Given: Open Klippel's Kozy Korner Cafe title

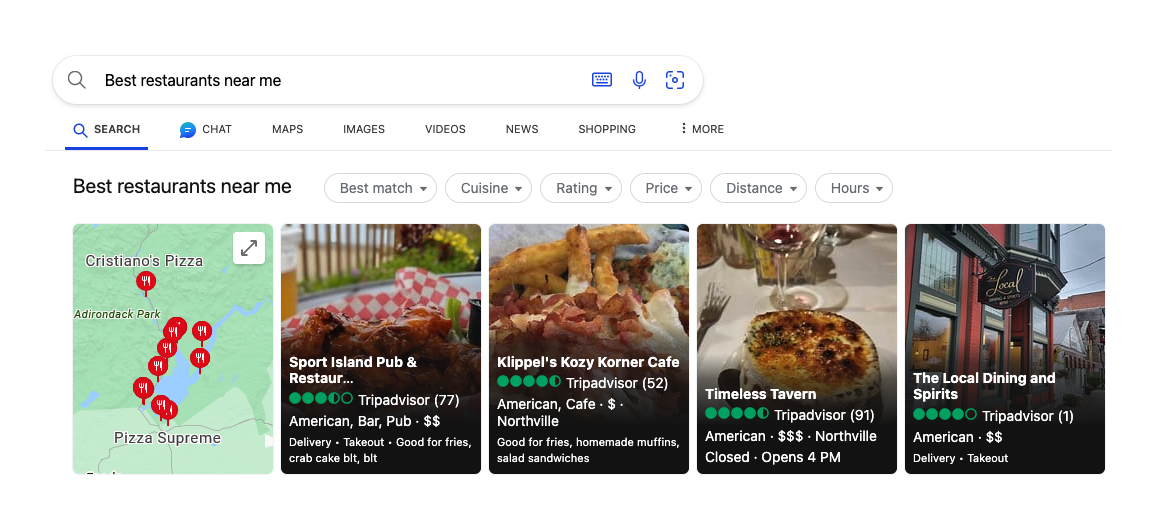Looking at the screenshot, I should click(x=588, y=362).
